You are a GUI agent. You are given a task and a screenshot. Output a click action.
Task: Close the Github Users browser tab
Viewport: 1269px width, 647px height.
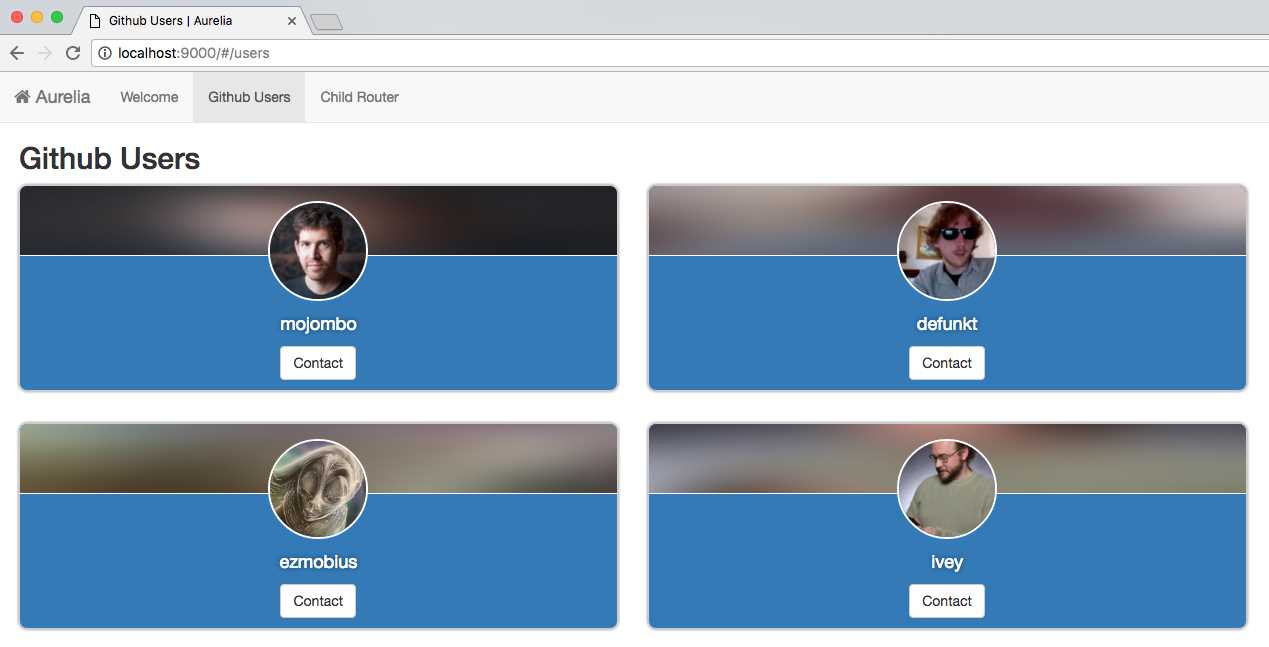click(290, 20)
